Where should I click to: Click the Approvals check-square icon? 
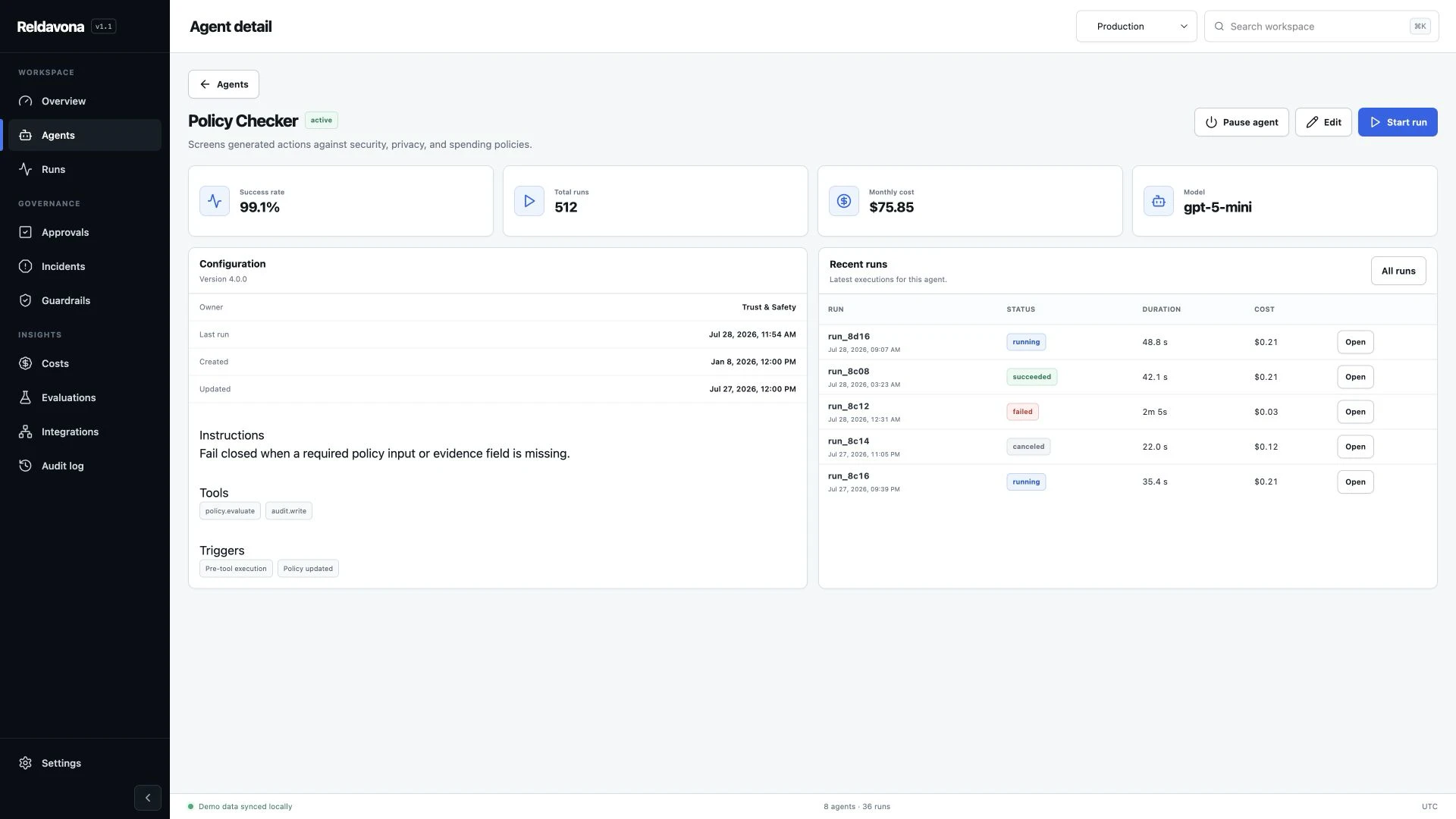point(25,232)
